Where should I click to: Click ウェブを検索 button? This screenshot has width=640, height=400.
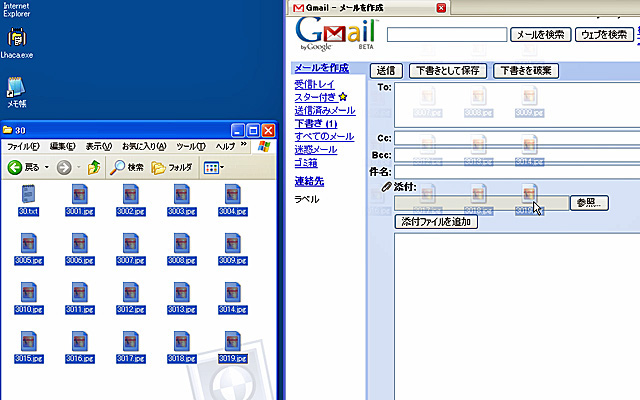tap(604, 35)
